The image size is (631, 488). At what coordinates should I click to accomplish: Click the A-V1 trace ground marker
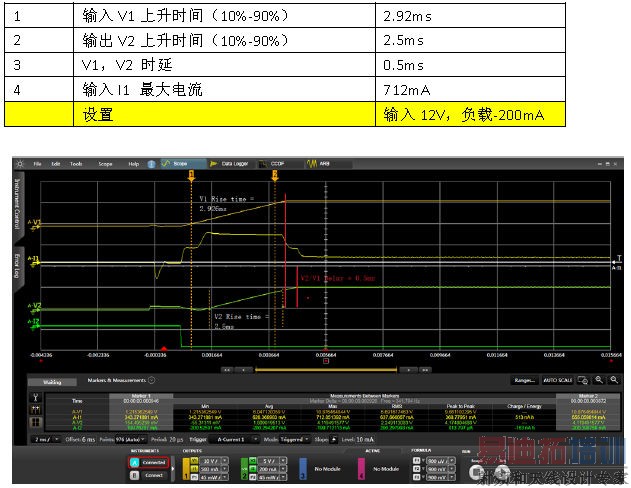click(x=35, y=225)
